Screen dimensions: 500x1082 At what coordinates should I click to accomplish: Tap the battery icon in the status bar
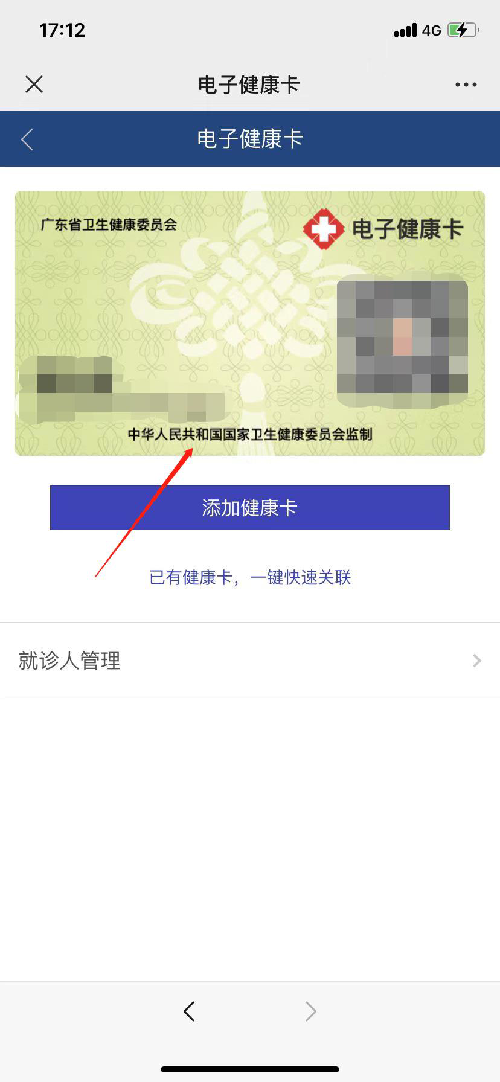coord(461,30)
